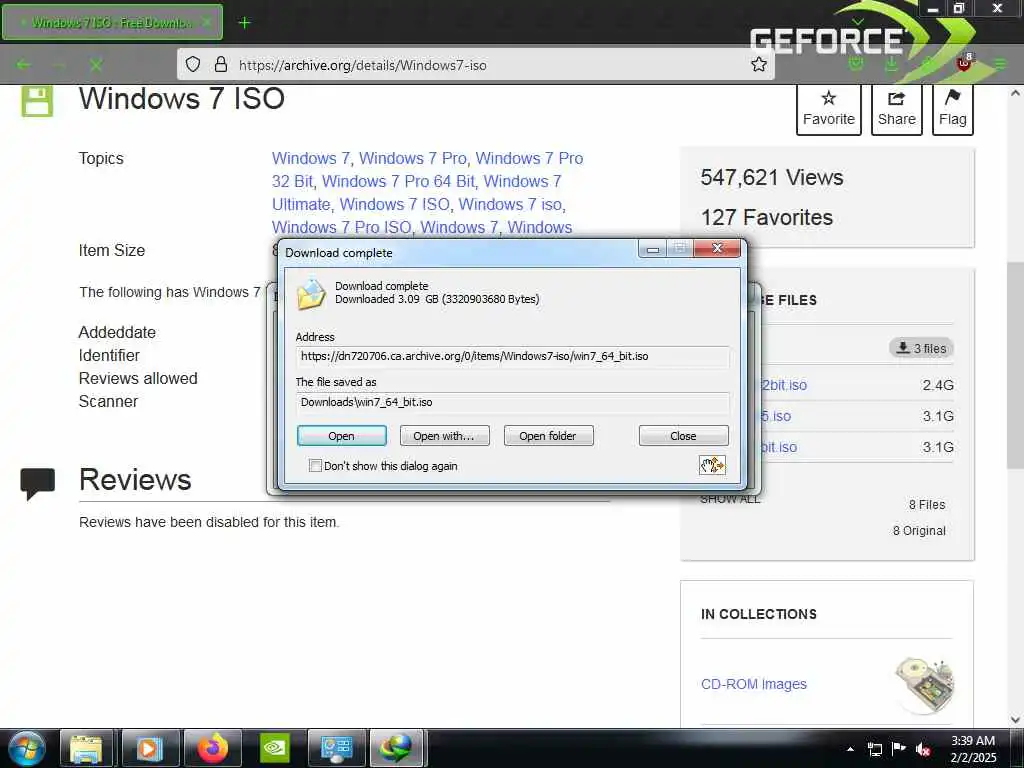
Task: Click the download Address field
Action: click(x=513, y=357)
